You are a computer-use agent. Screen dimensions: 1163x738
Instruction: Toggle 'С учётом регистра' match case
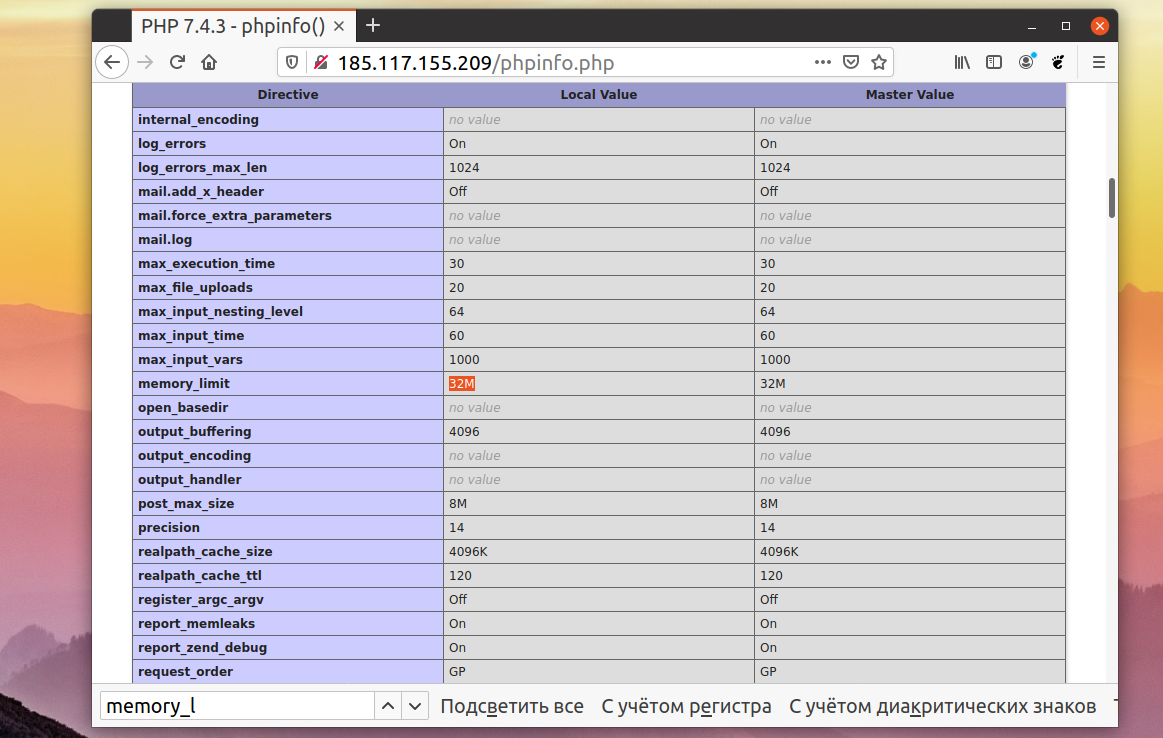tap(686, 706)
